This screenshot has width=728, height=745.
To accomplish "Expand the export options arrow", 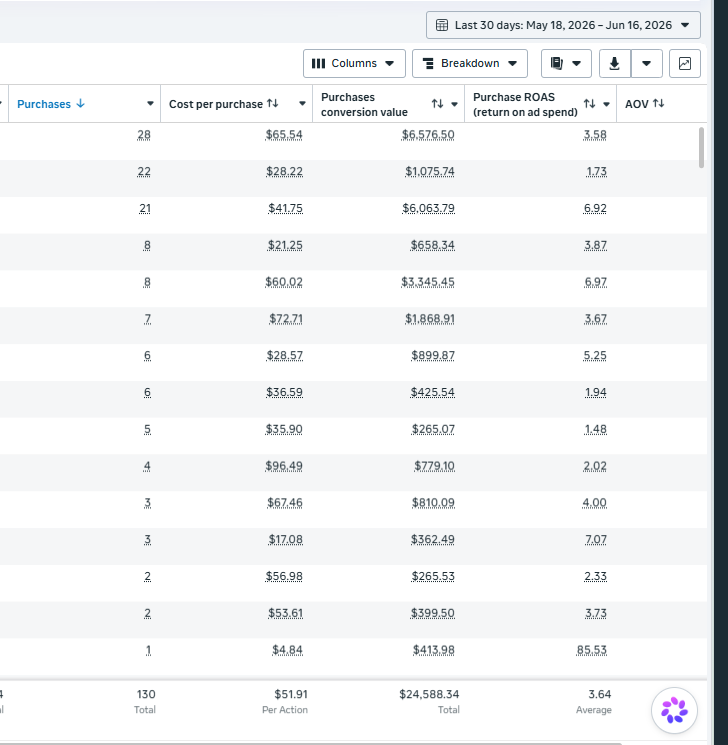I will point(646,63).
